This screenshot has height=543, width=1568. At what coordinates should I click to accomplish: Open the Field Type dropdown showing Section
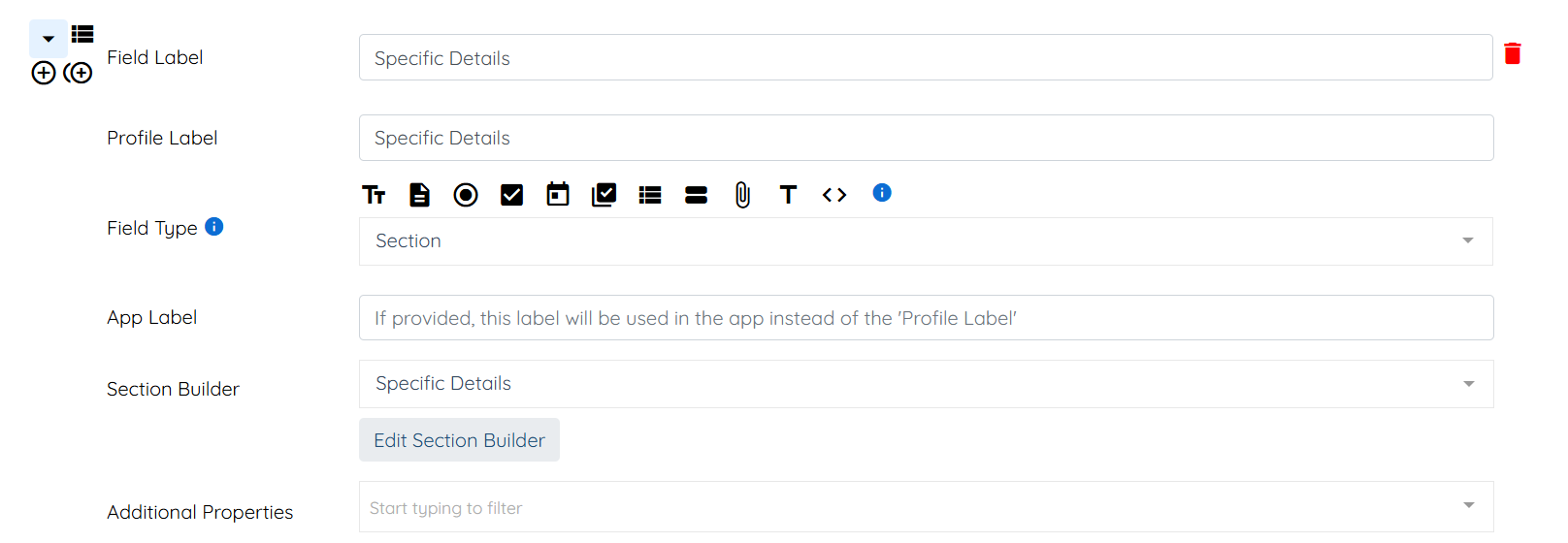[925, 241]
